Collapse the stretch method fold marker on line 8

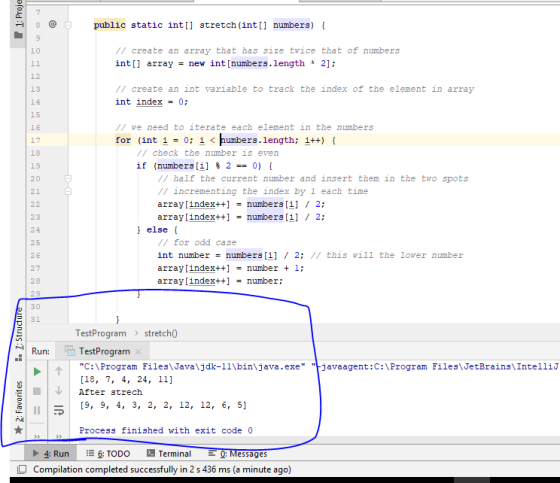pyautogui.click(x=68, y=25)
